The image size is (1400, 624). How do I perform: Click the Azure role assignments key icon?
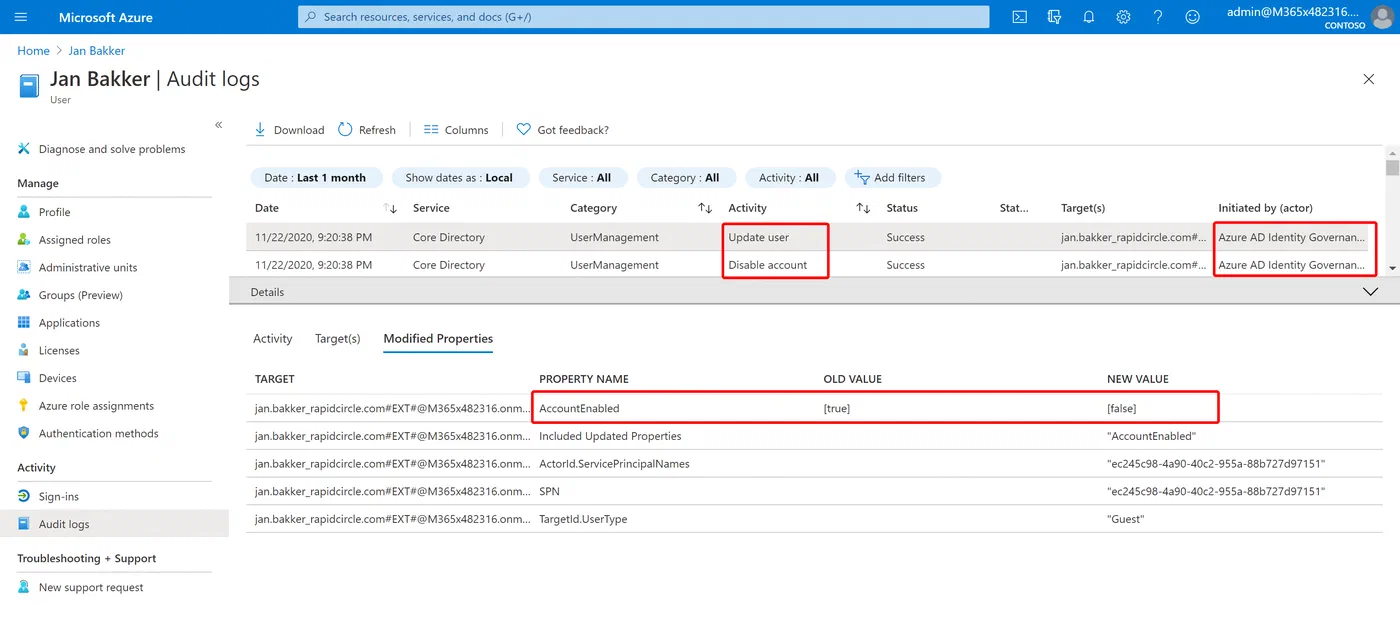point(24,406)
